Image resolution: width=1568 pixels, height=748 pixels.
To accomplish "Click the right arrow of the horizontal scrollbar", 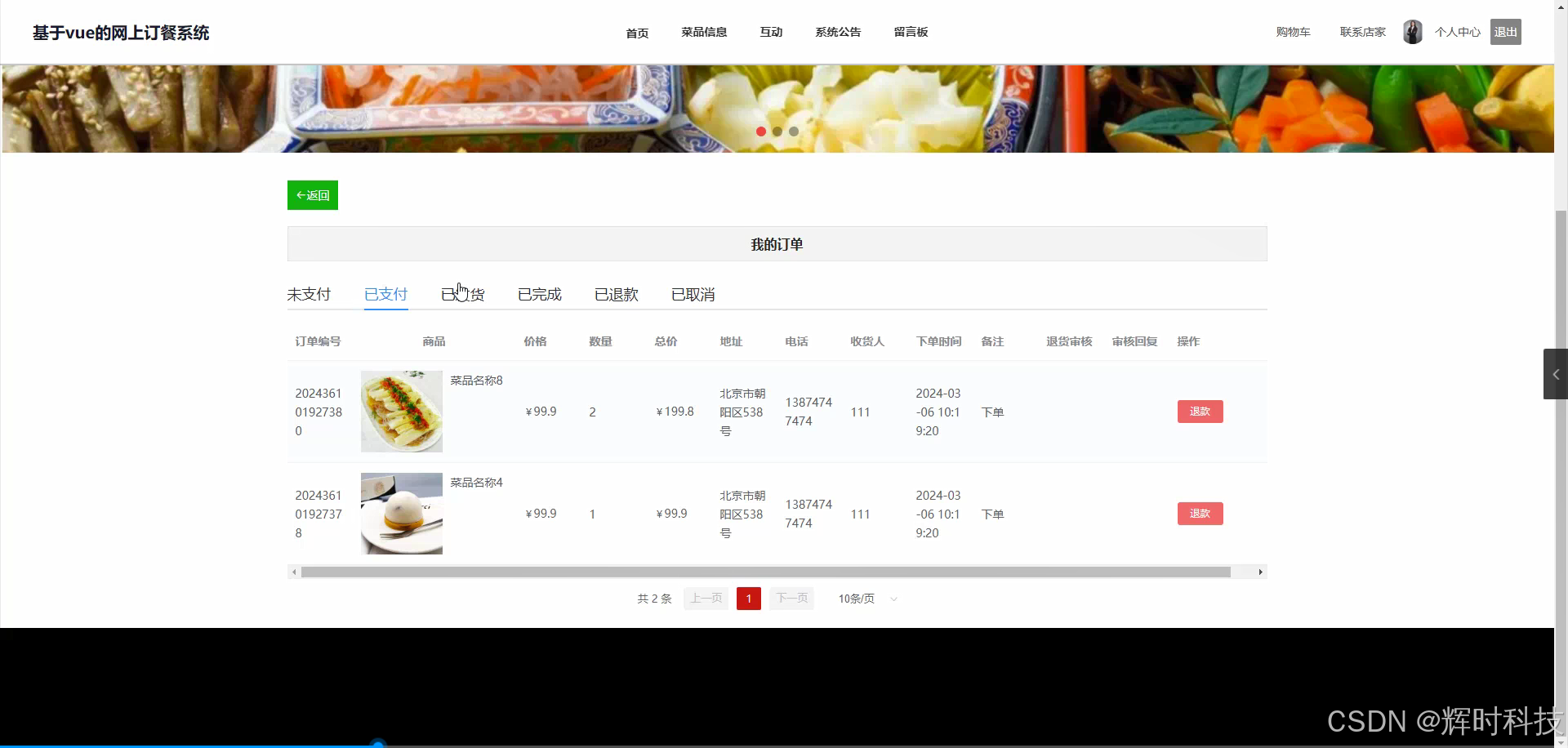I will [x=1260, y=572].
